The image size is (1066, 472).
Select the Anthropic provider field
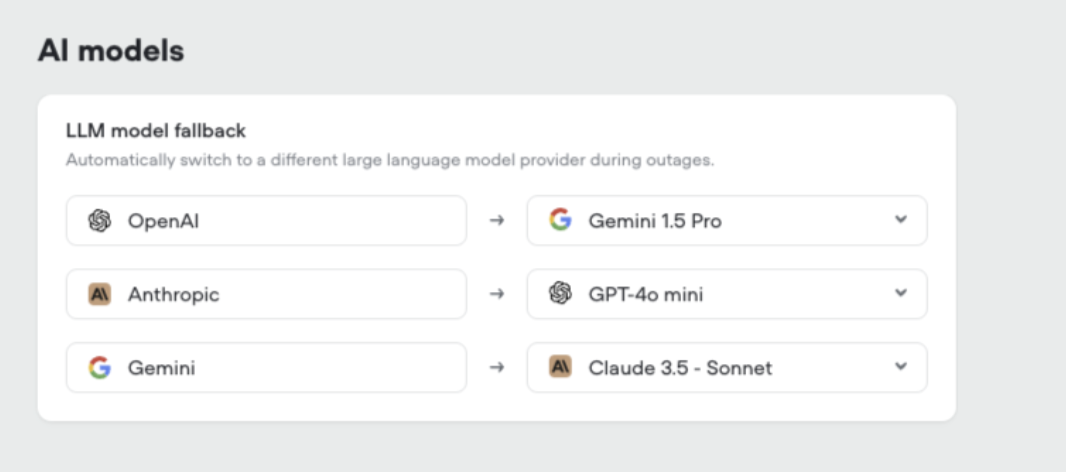(266, 294)
